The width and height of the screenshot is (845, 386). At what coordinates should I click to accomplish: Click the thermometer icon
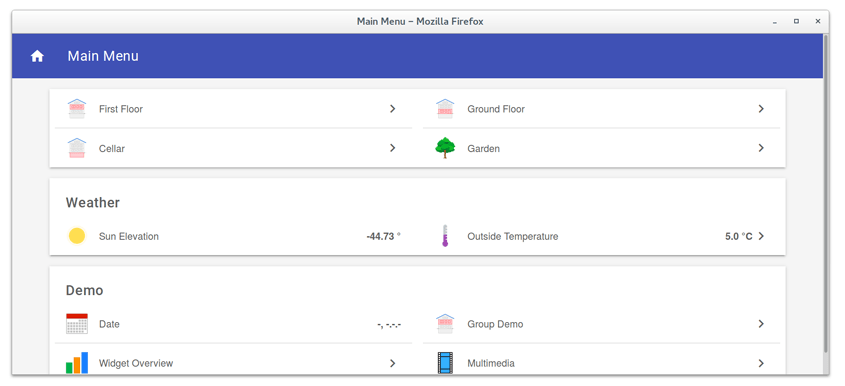(445, 236)
